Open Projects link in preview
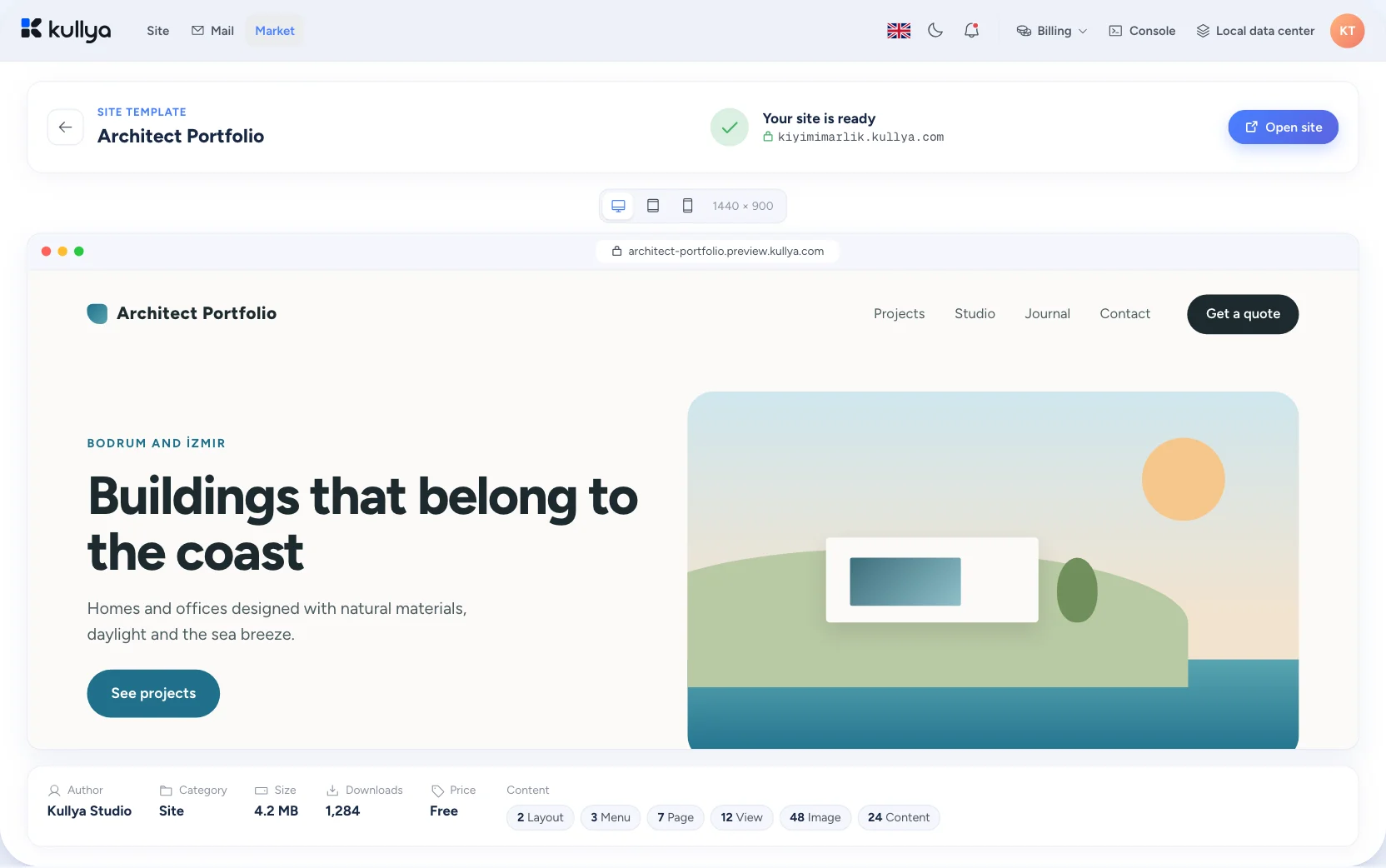The width and height of the screenshot is (1386, 868). click(x=899, y=314)
